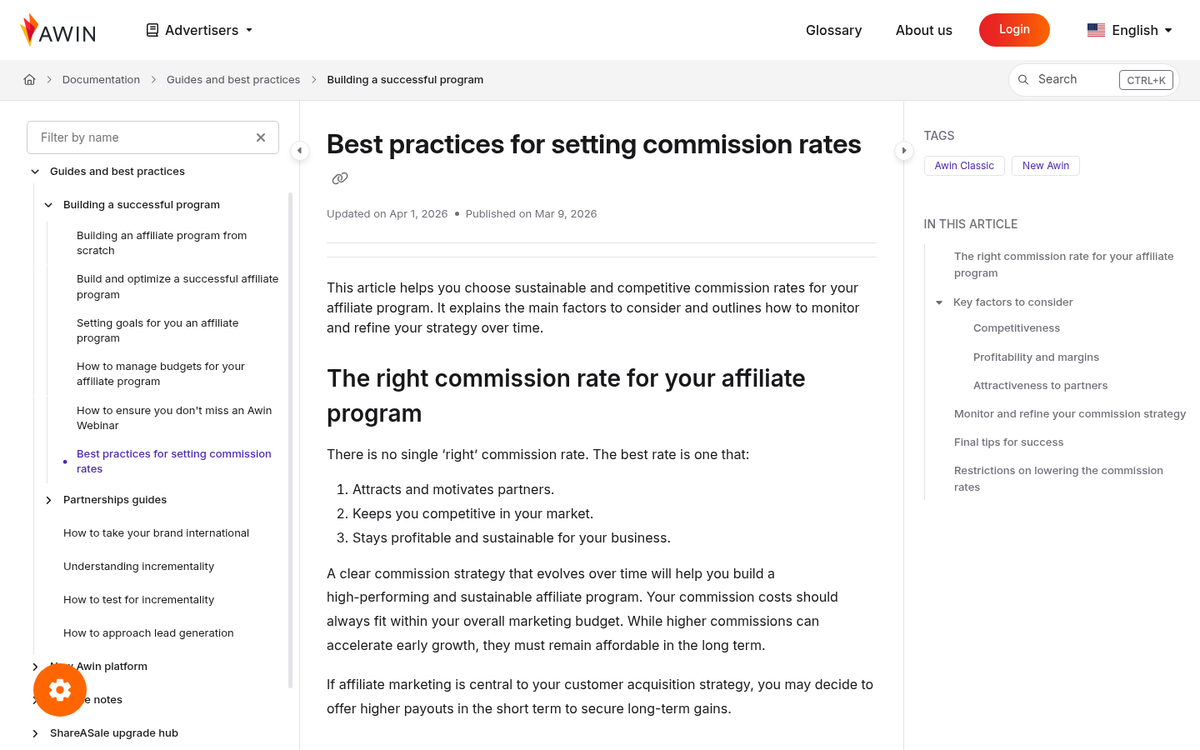Expand the Partnerships guides section
The width and height of the screenshot is (1200, 750).
pos(48,500)
